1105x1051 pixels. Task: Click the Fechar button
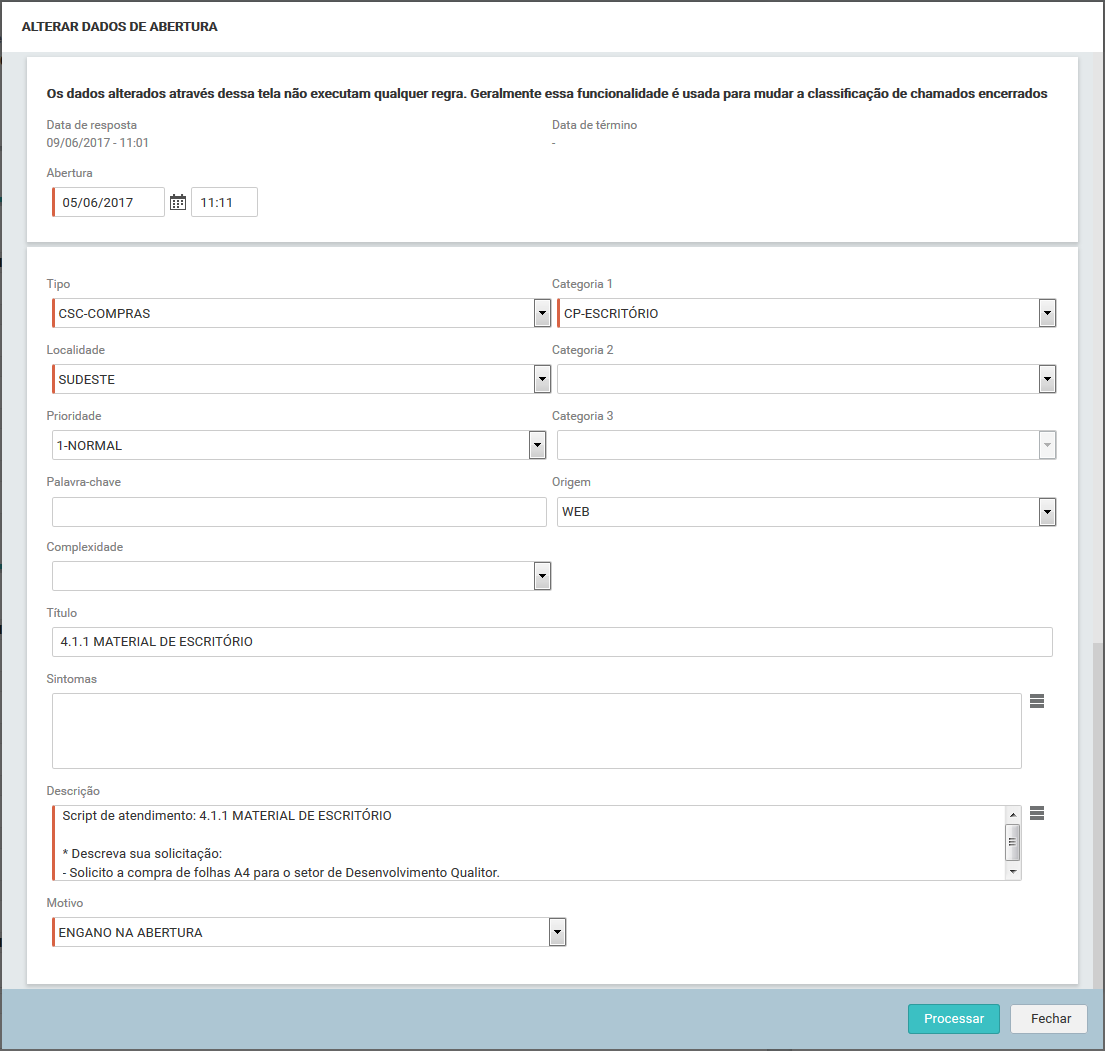click(1049, 1019)
